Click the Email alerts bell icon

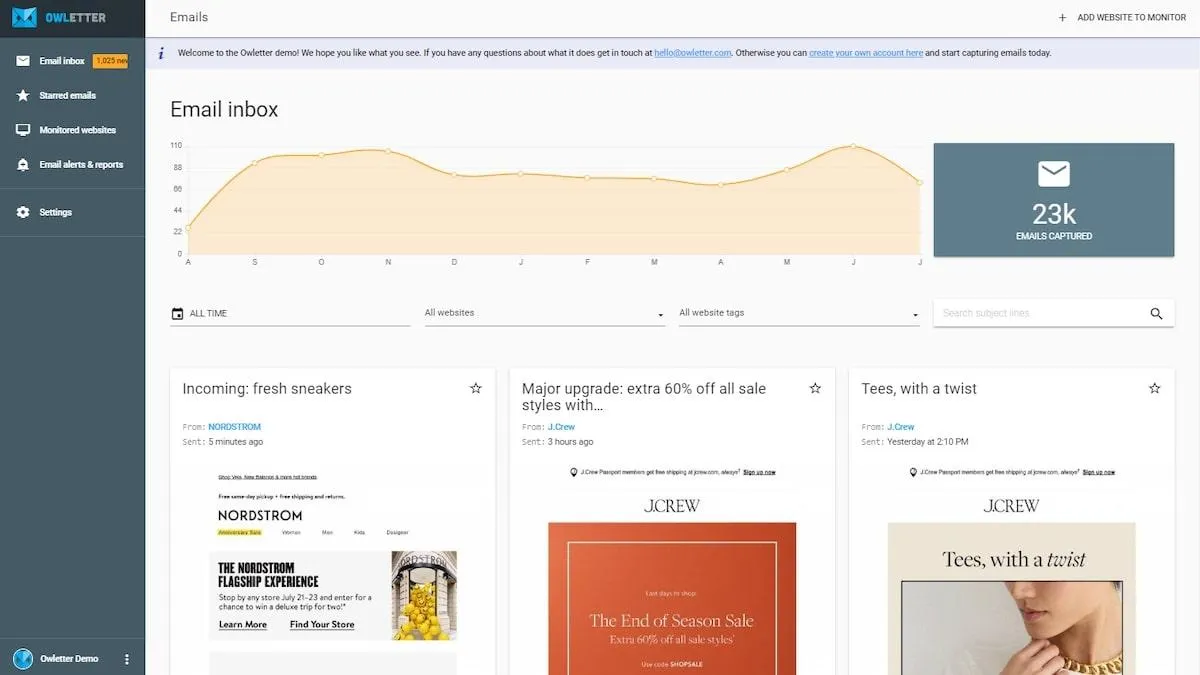click(23, 164)
